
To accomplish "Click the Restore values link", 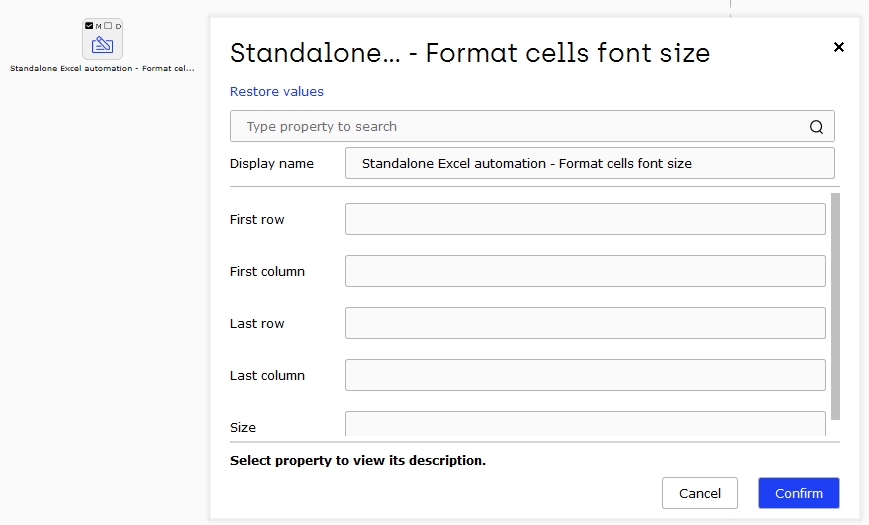I will [x=277, y=91].
